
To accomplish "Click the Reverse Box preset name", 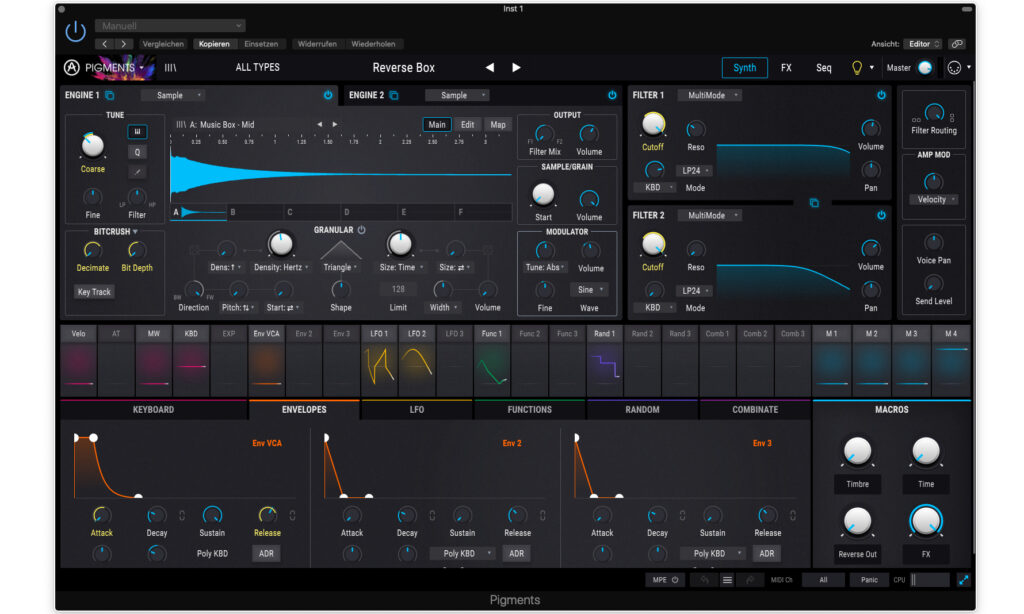I will coord(404,67).
